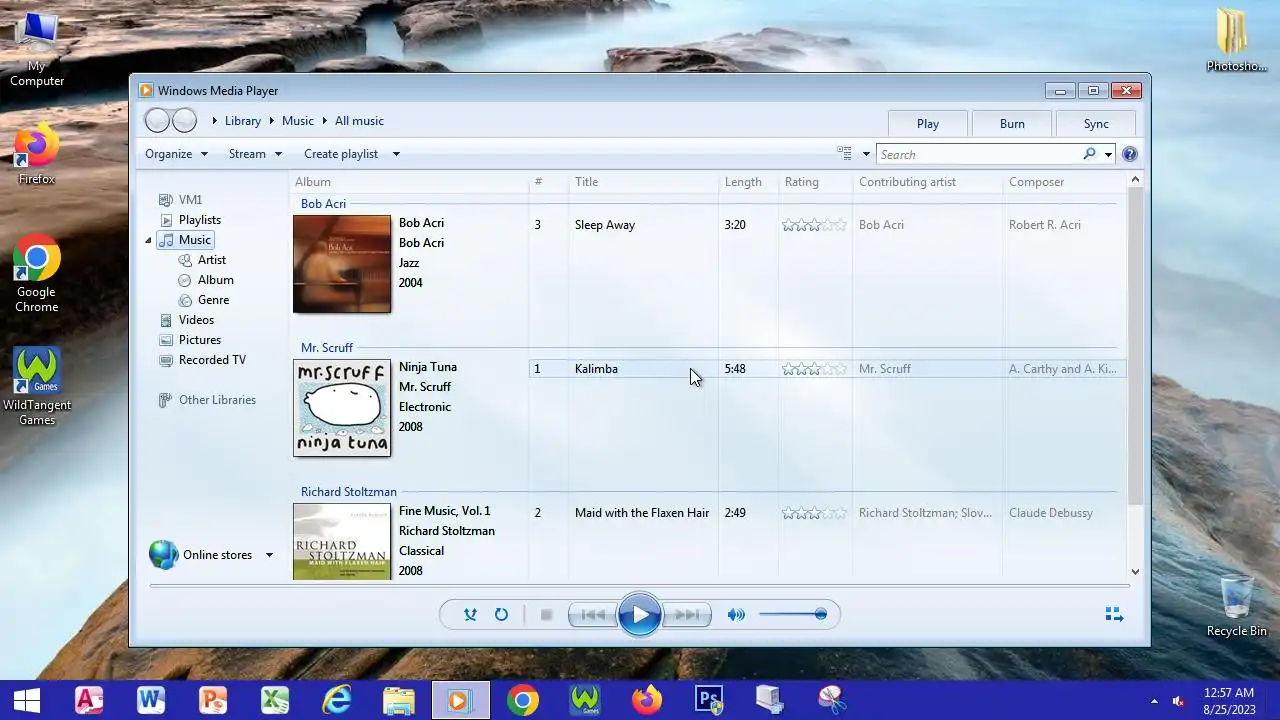Open the Create playlist dropdown arrow
Image resolution: width=1280 pixels, height=720 pixels.
396,154
